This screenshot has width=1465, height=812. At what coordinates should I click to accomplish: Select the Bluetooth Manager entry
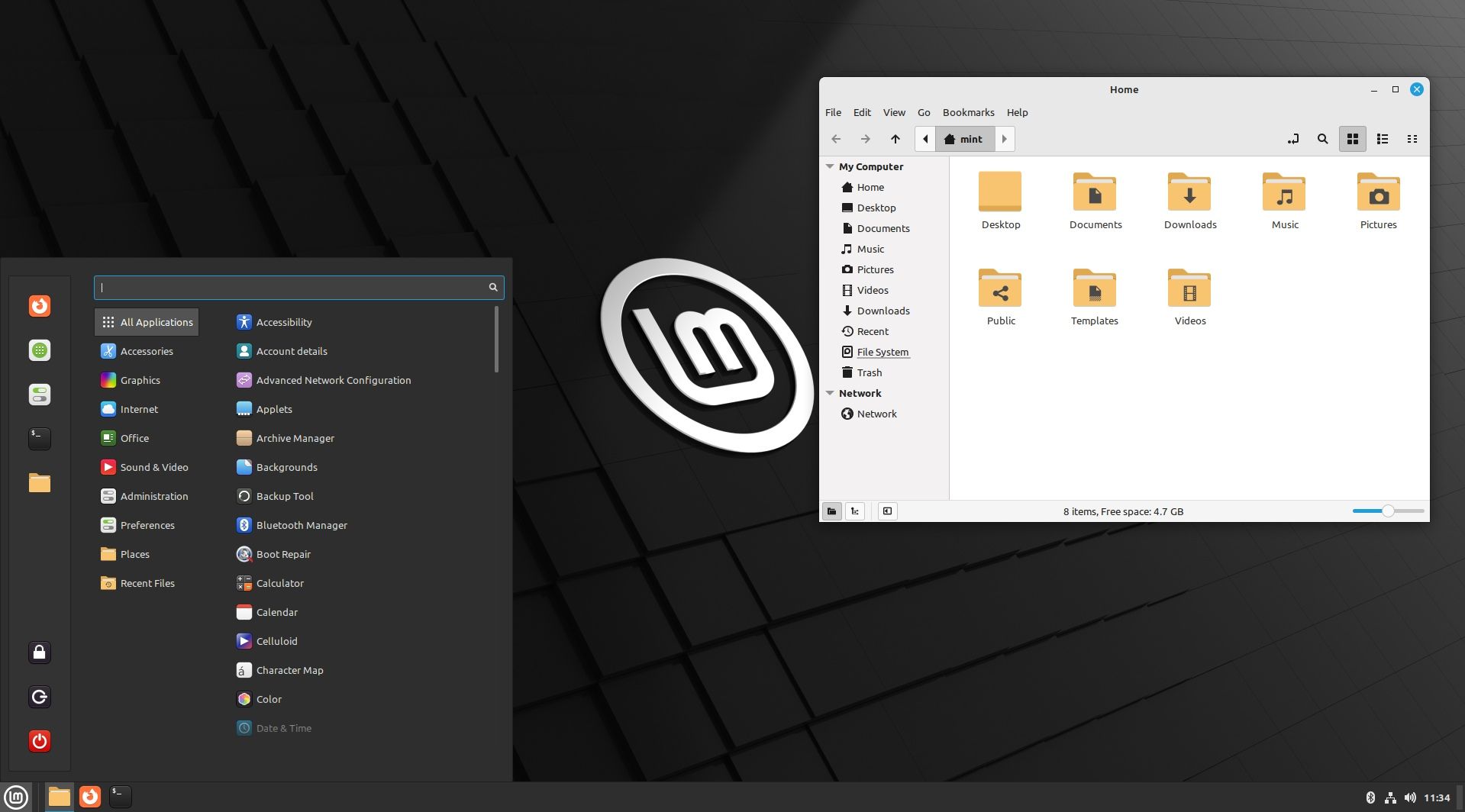[301, 525]
